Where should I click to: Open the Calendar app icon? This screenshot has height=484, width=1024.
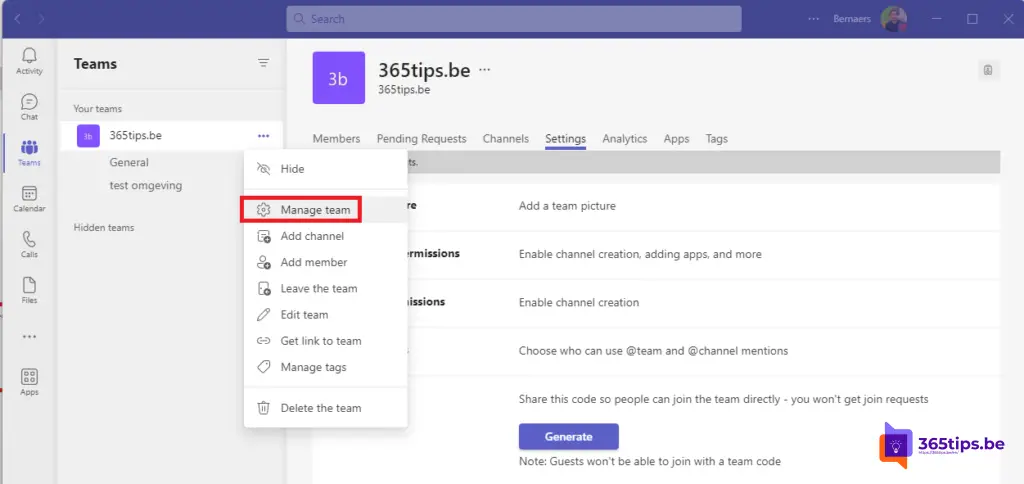coord(29,199)
